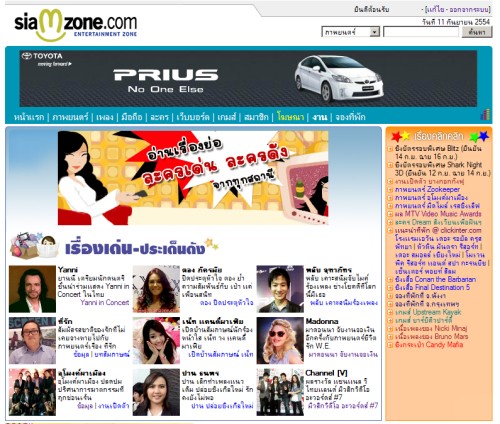Click the แก้ไข link at top right
500x424 pixels.
coord(435,10)
